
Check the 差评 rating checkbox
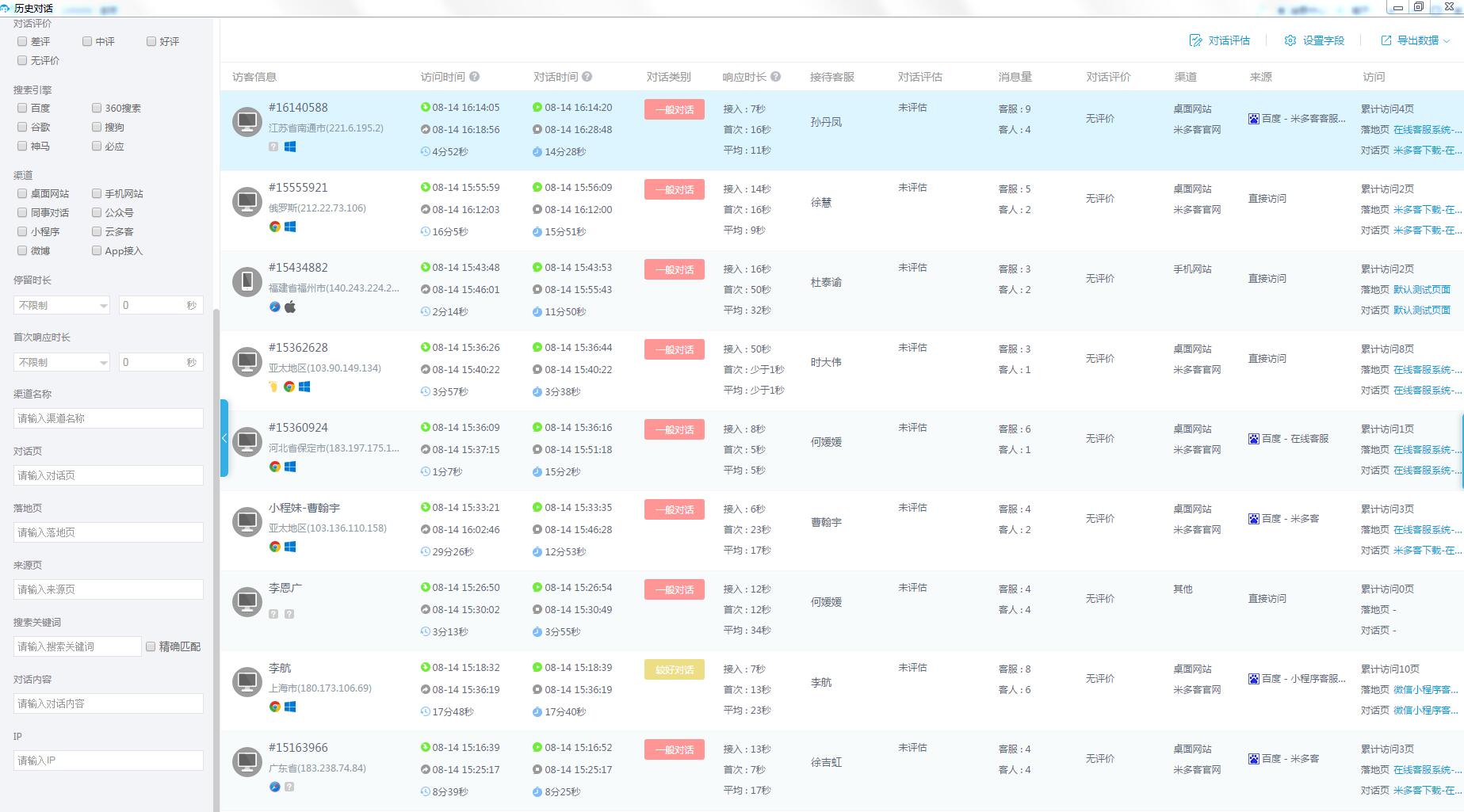(x=22, y=41)
